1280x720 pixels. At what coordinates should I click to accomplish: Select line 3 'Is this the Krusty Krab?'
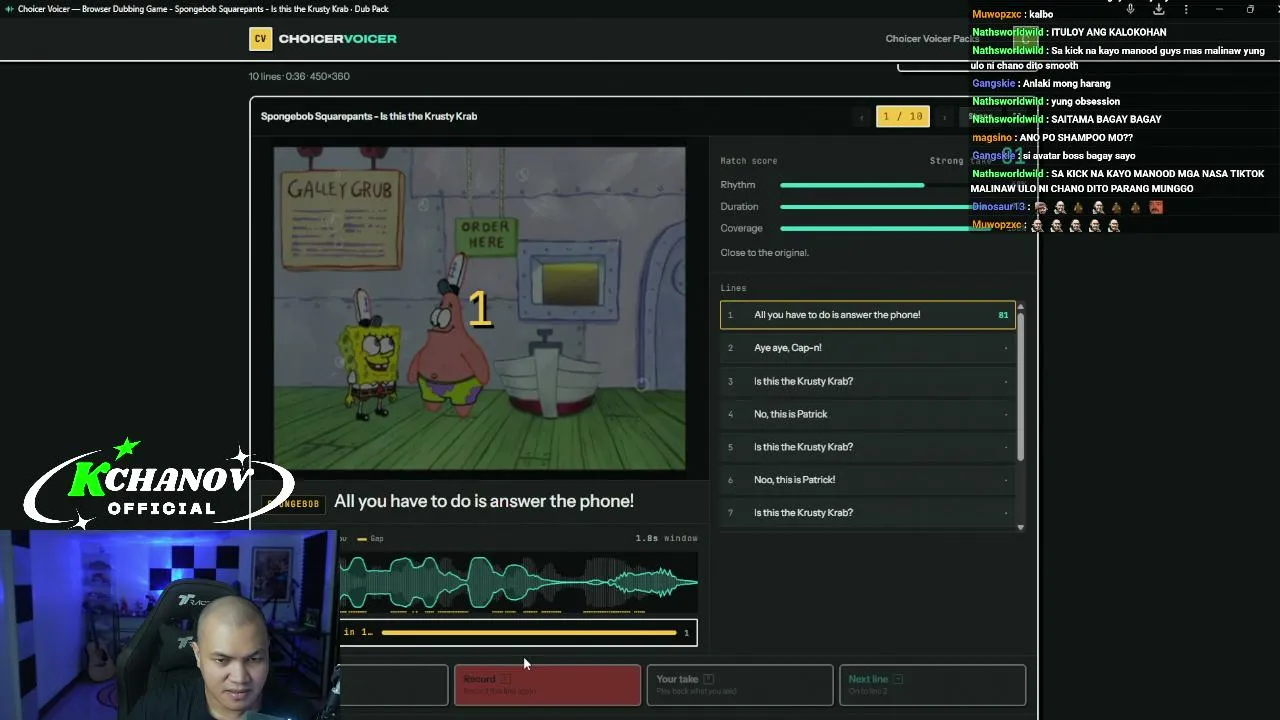(867, 381)
